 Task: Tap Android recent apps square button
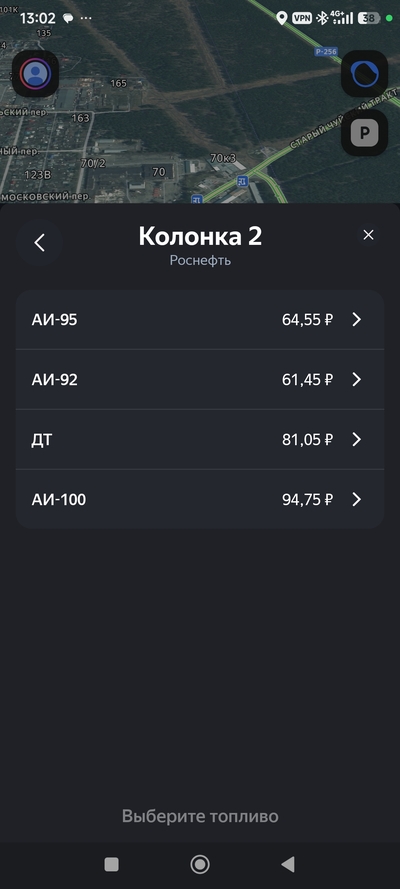tap(112, 864)
